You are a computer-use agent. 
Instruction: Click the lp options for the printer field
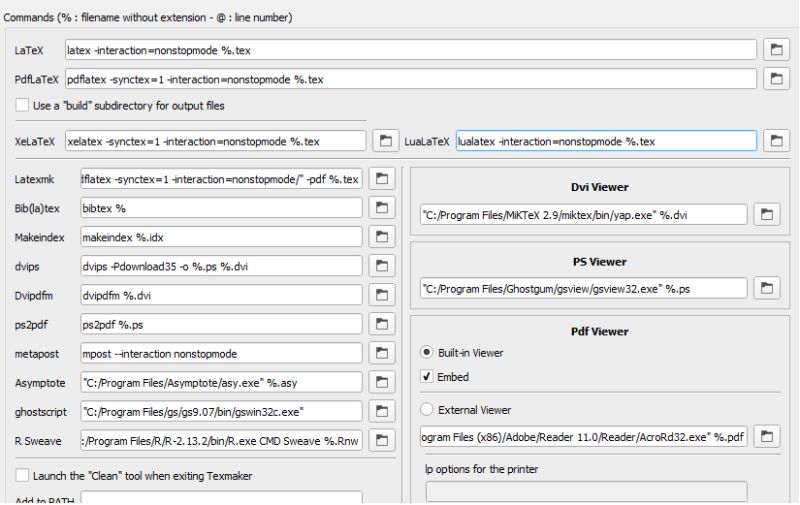(587, 491)
